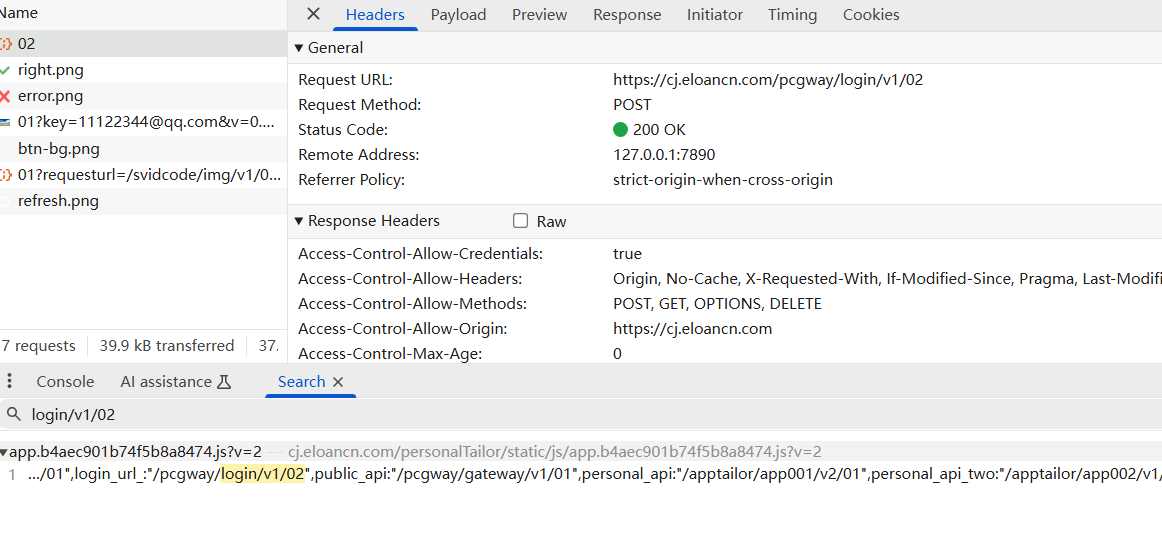Click the search magnifier icon

click(x=13, y=414)
